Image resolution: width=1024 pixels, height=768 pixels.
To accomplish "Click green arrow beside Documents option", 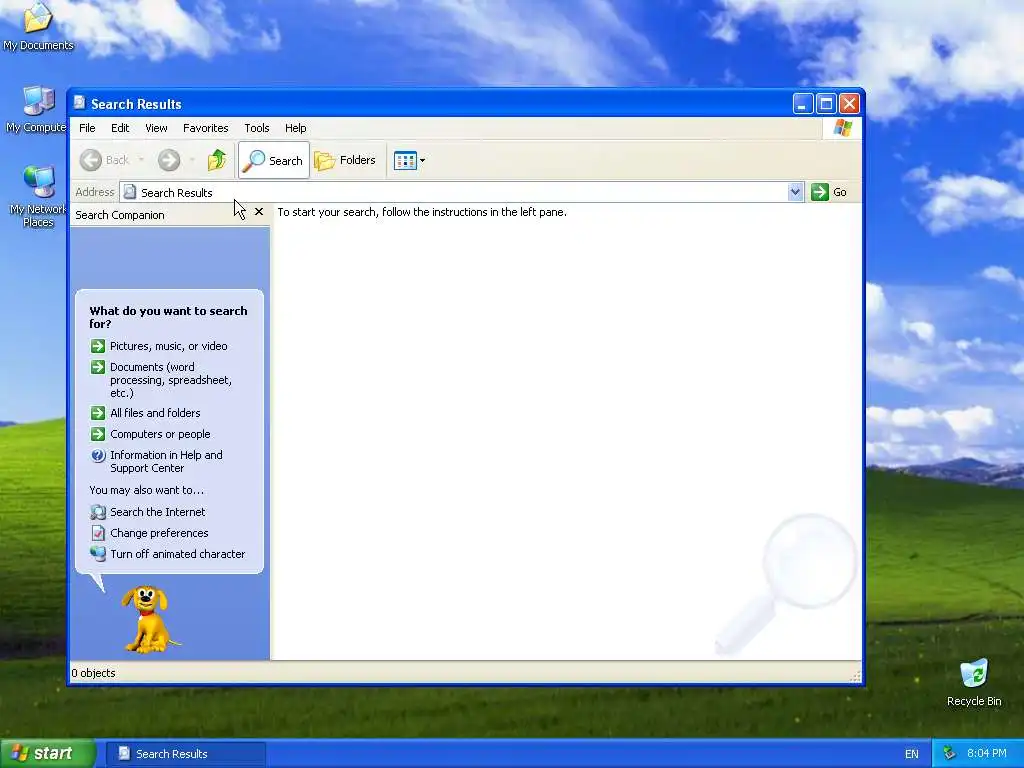I will point(98,367).
